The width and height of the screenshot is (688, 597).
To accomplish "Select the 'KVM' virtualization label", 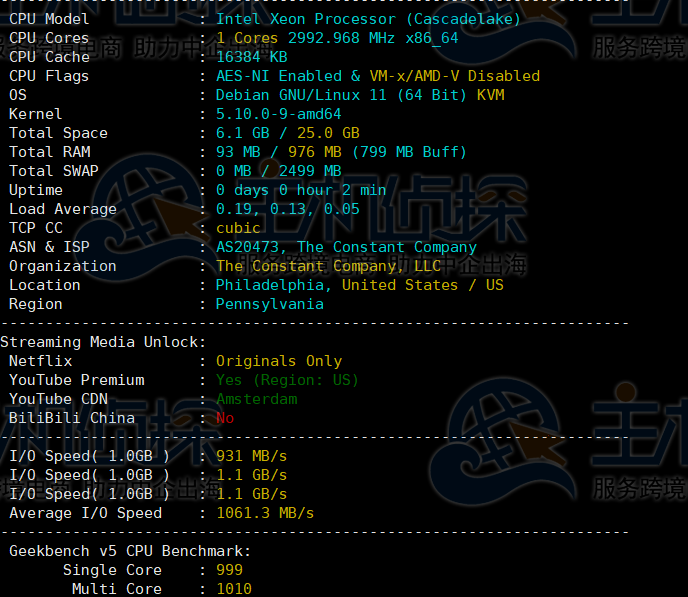I will (x=491, y=95).
